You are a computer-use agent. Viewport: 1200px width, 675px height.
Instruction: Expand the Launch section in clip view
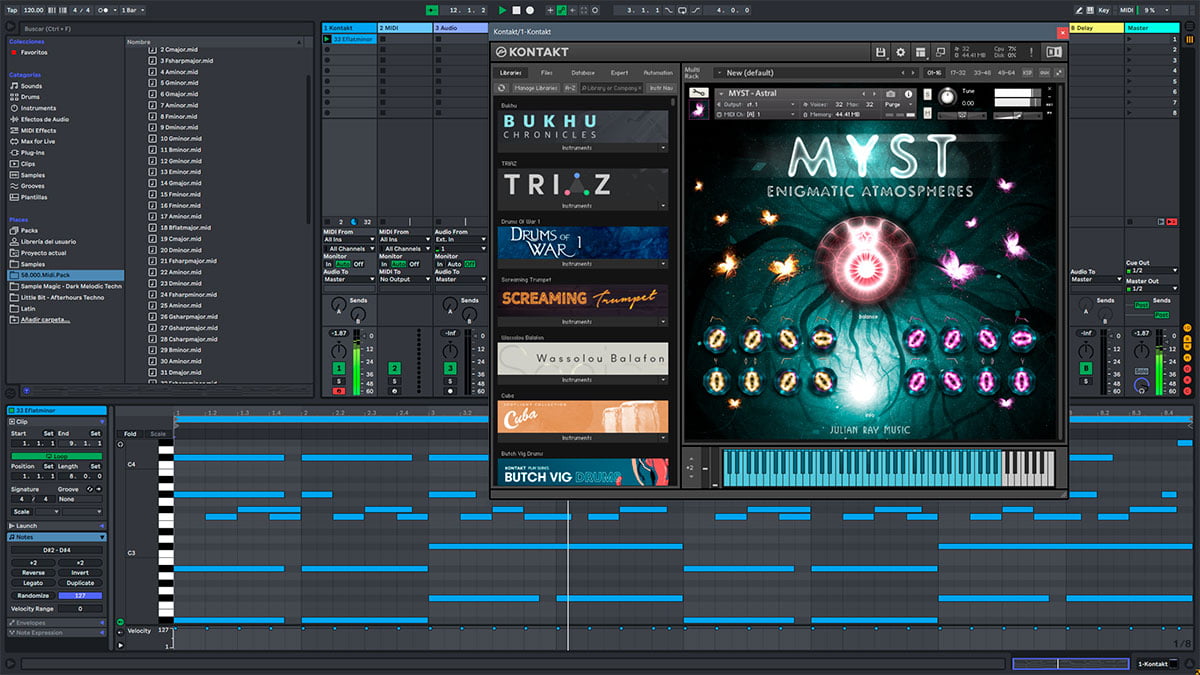(x=57, y=526)
